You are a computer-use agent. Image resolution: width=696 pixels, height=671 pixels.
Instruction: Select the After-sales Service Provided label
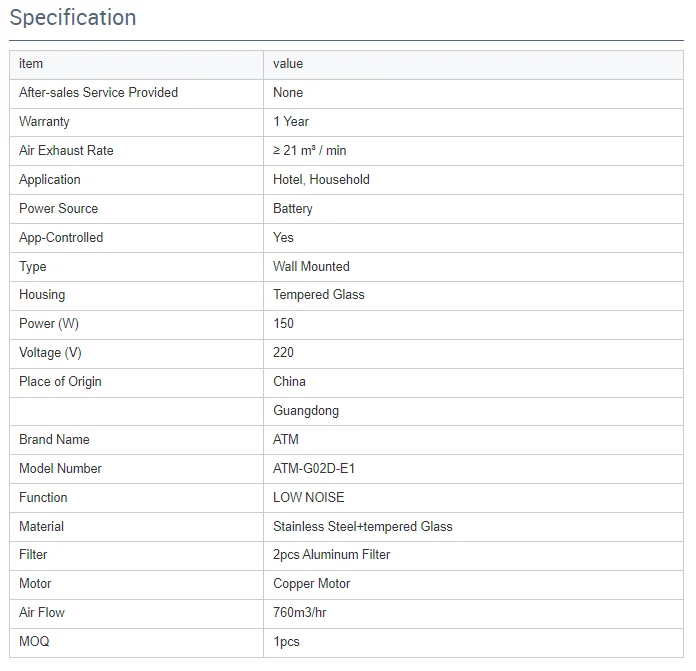pyautogui.click(x=98, y=93)
